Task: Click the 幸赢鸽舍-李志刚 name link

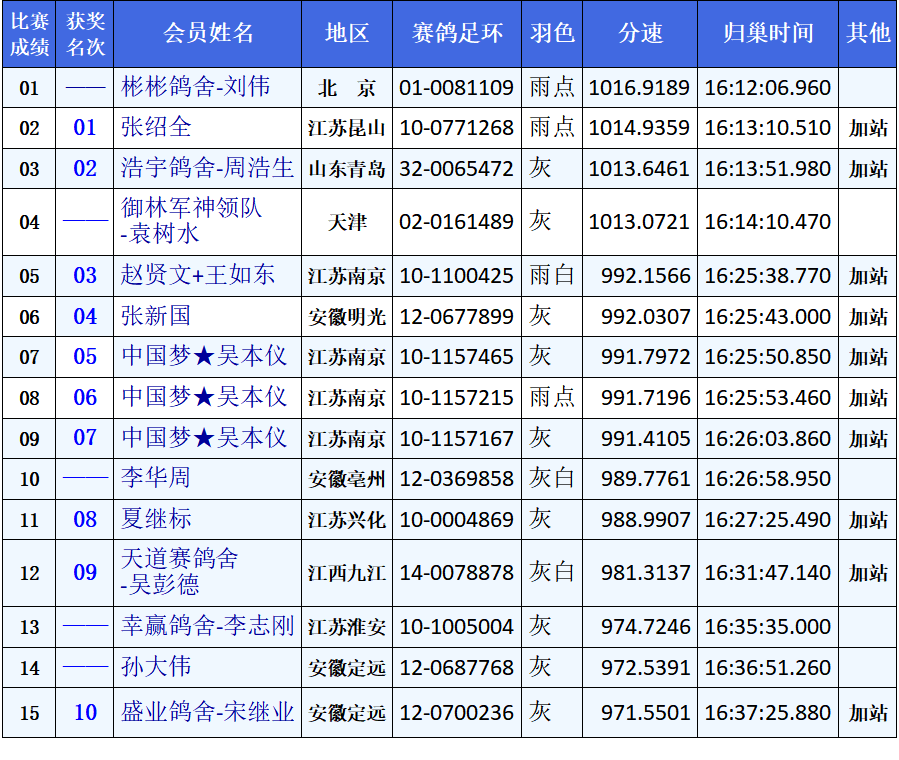Action: 207,626
